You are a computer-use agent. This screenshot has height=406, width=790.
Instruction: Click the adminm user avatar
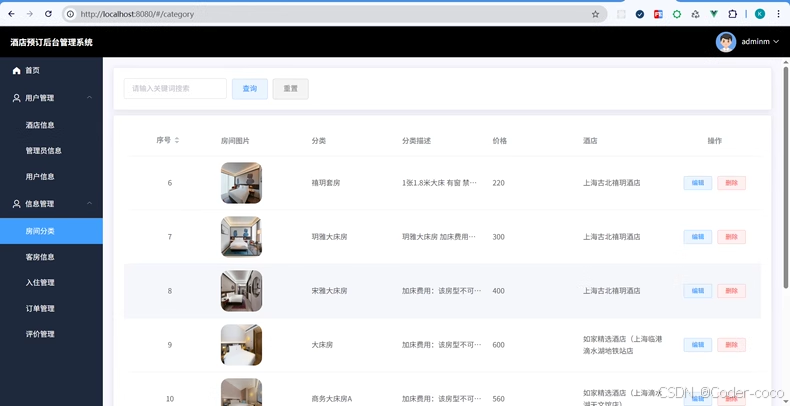point(726,42)
